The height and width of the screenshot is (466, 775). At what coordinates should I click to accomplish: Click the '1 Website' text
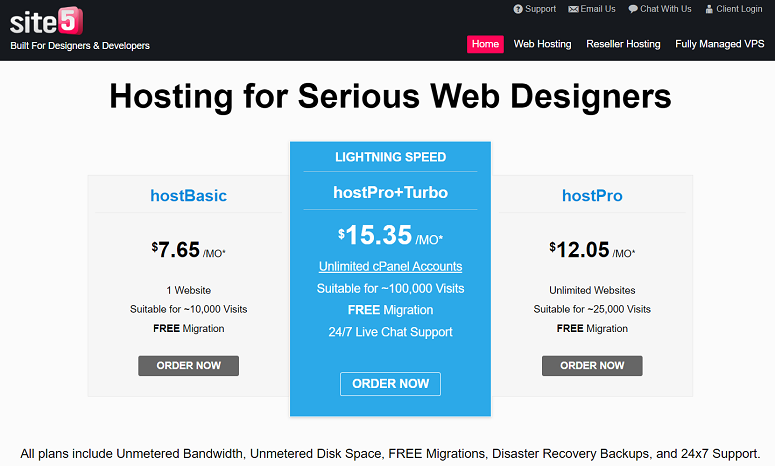coord(188,291)
